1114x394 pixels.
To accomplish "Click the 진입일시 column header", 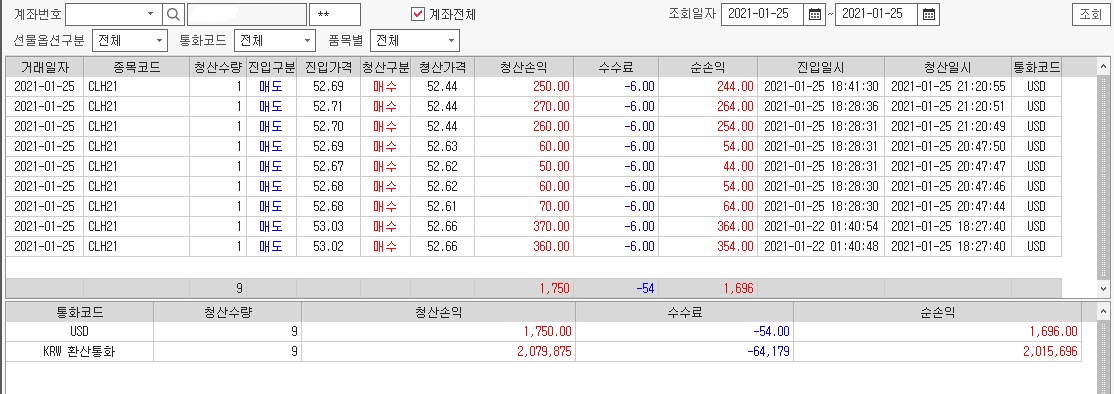I will coord(821,67).
